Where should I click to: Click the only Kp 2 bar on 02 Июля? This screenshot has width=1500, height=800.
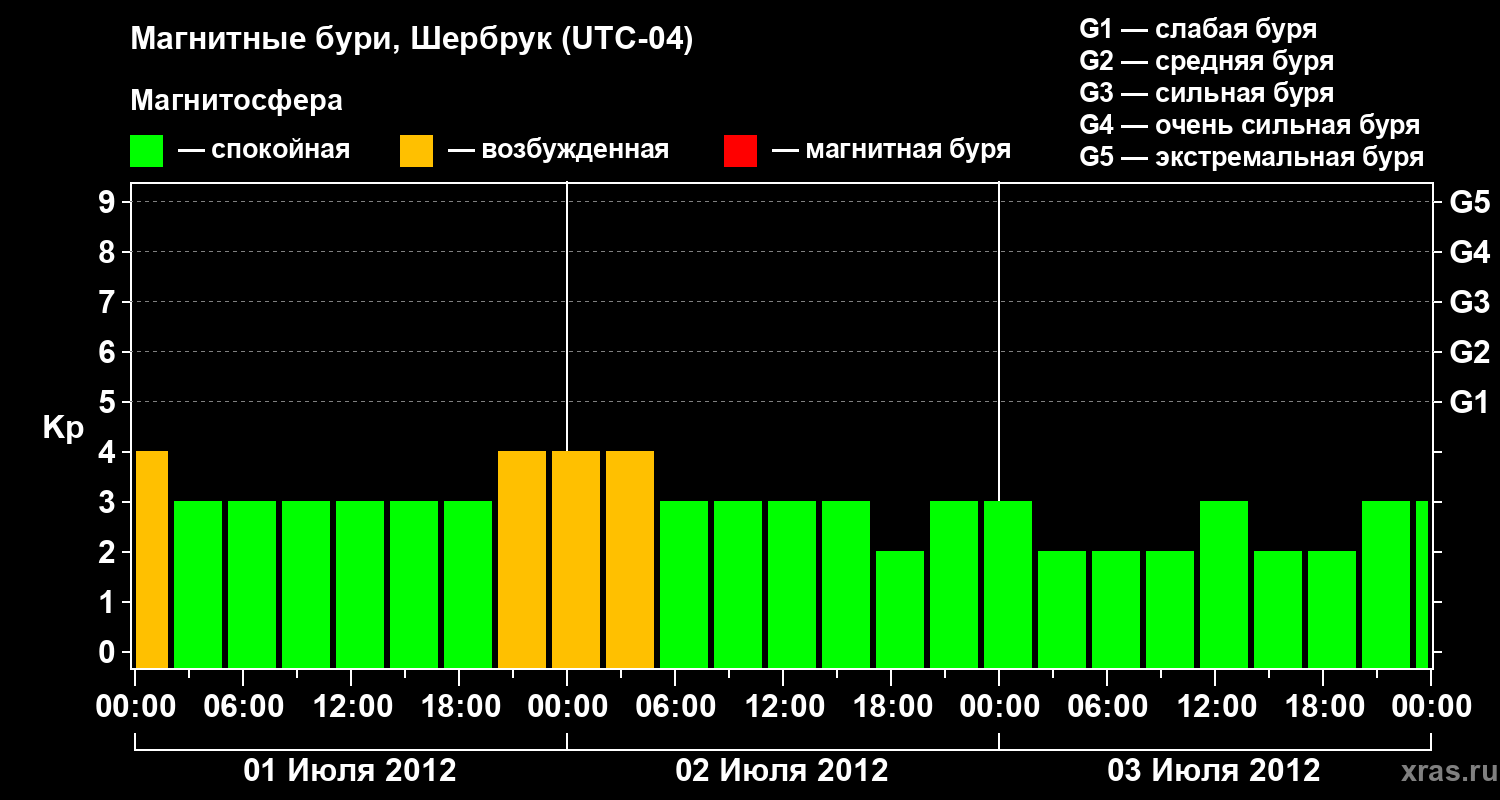pyautogui.click(x=900, y=609)
